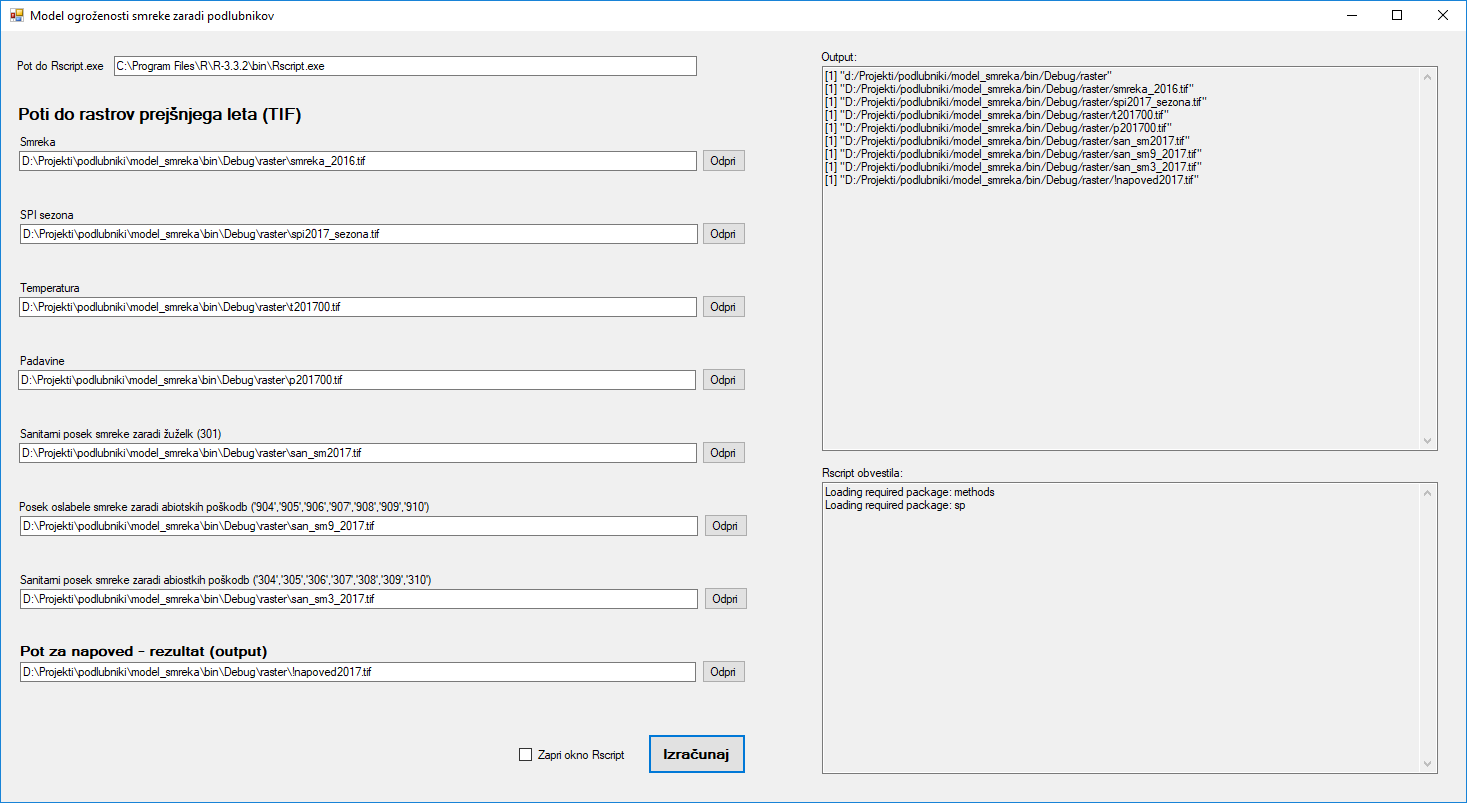Close the Model ogroženosti smreke window
The image size is (1467, 803).
[x=1443, y=15]
